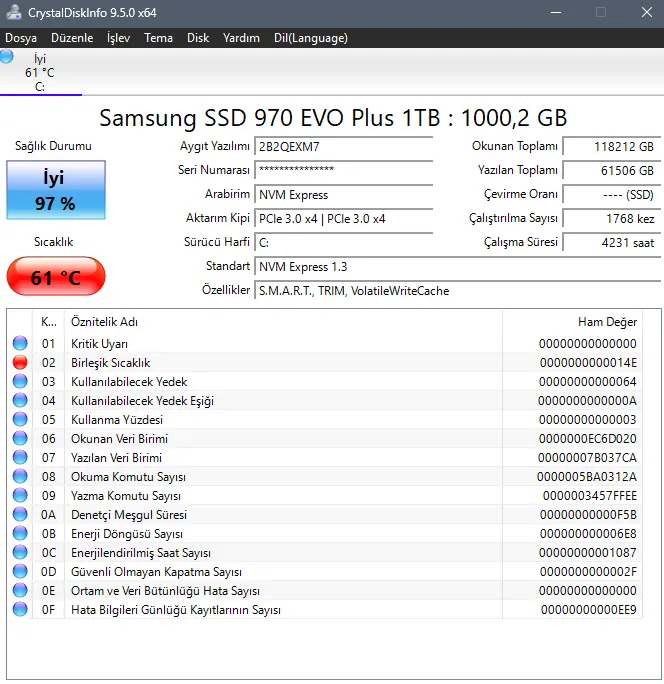Click the status dot for Kullanılabilecek Yedek row 03

tap(20, 381)
